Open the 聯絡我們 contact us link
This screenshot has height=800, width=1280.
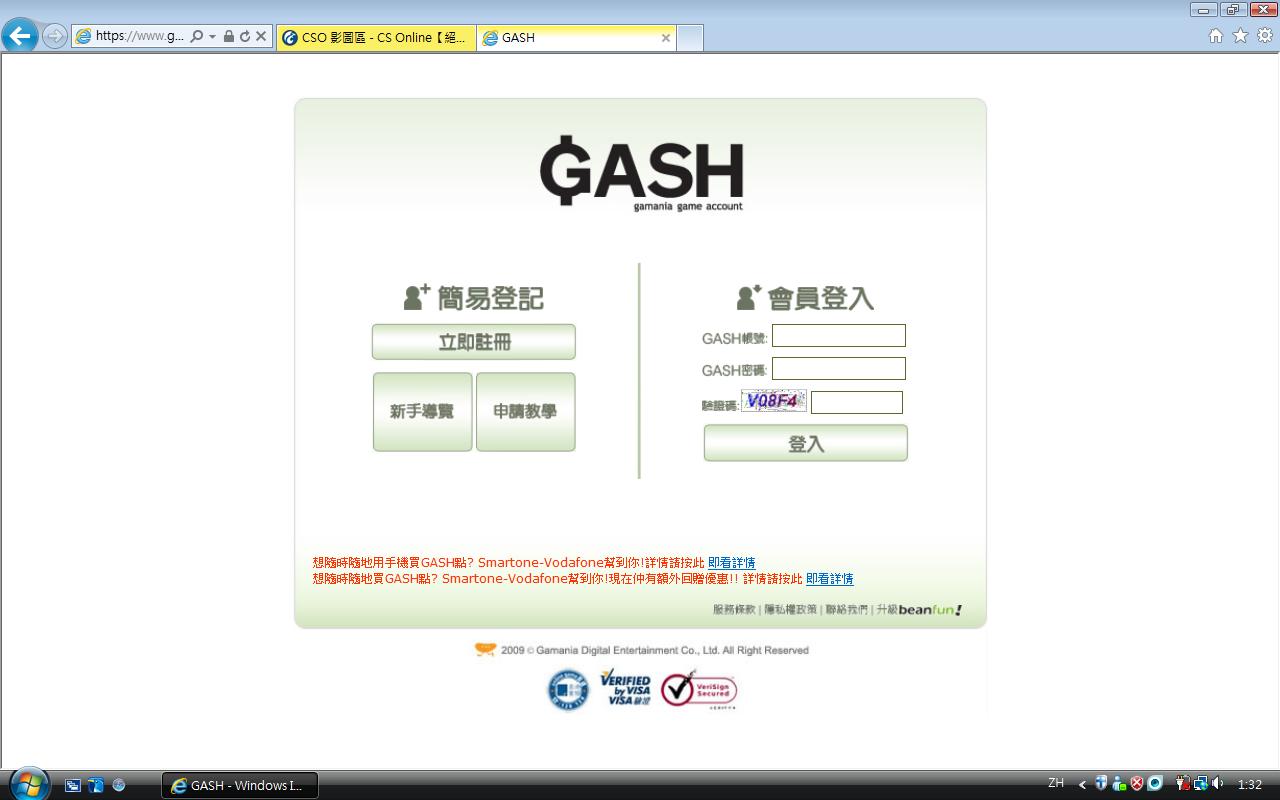847,610
